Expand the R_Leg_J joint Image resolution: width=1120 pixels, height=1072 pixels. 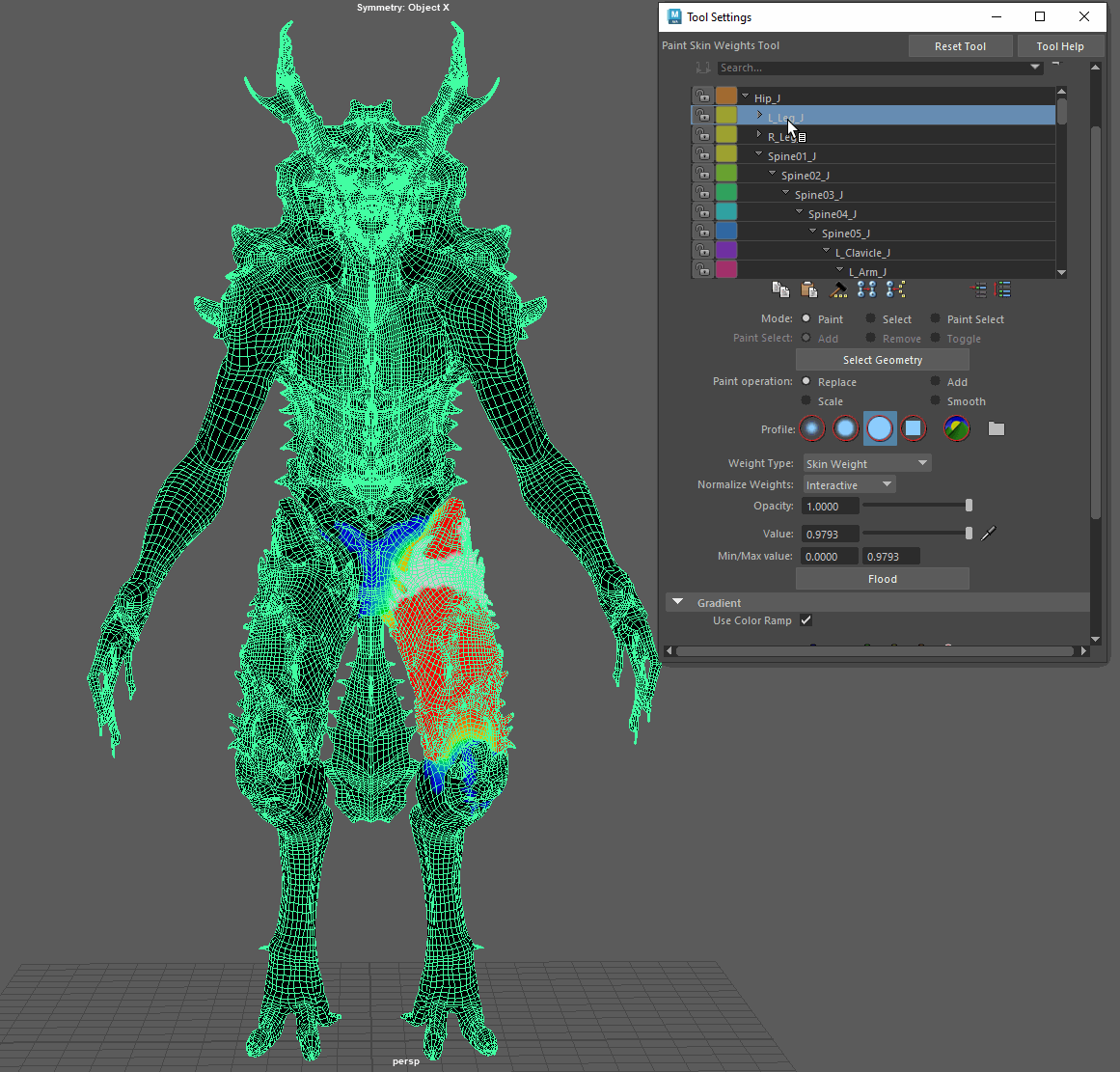(x=759, y=135)
